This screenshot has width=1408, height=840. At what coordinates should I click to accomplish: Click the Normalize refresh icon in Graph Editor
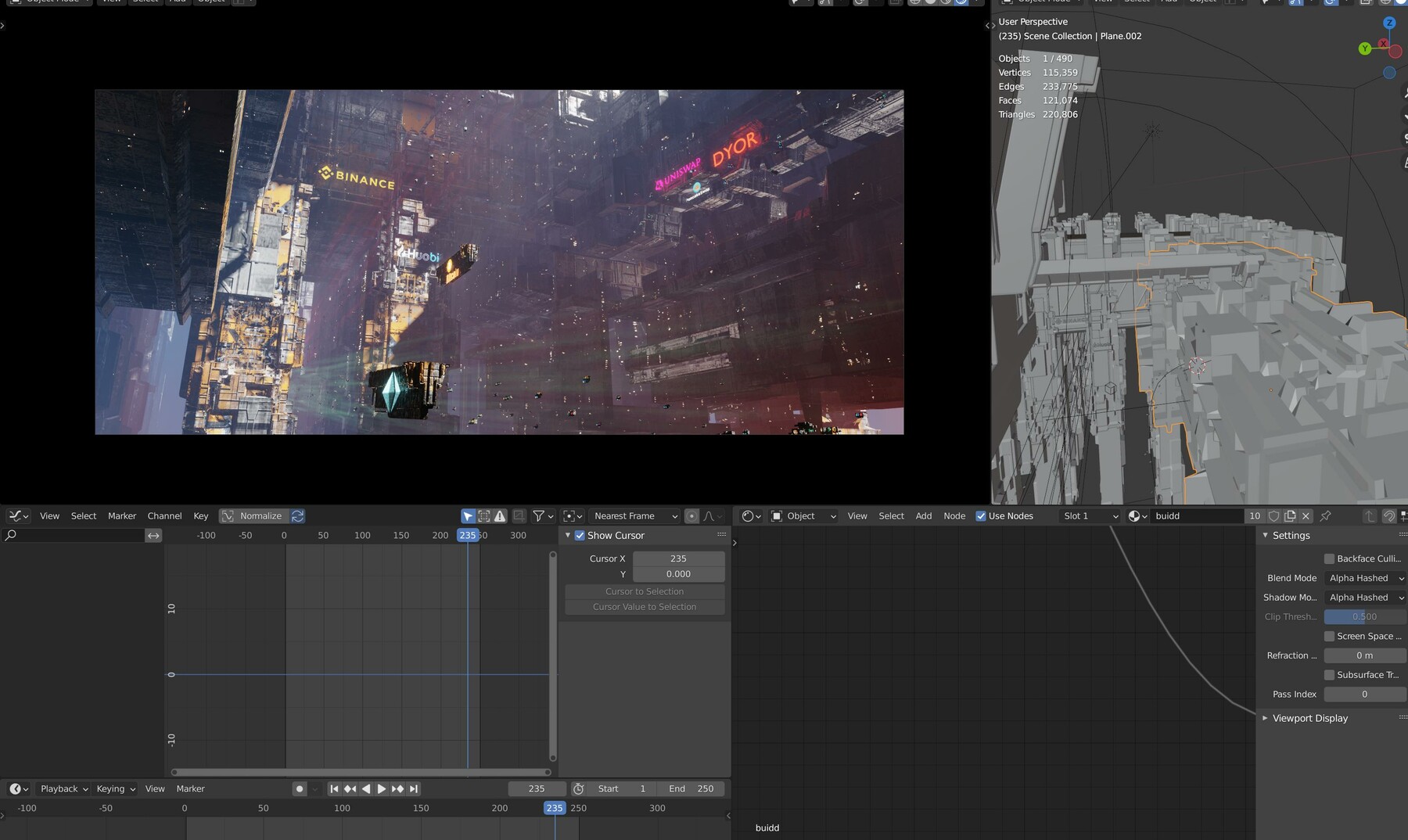coord(298,515)
